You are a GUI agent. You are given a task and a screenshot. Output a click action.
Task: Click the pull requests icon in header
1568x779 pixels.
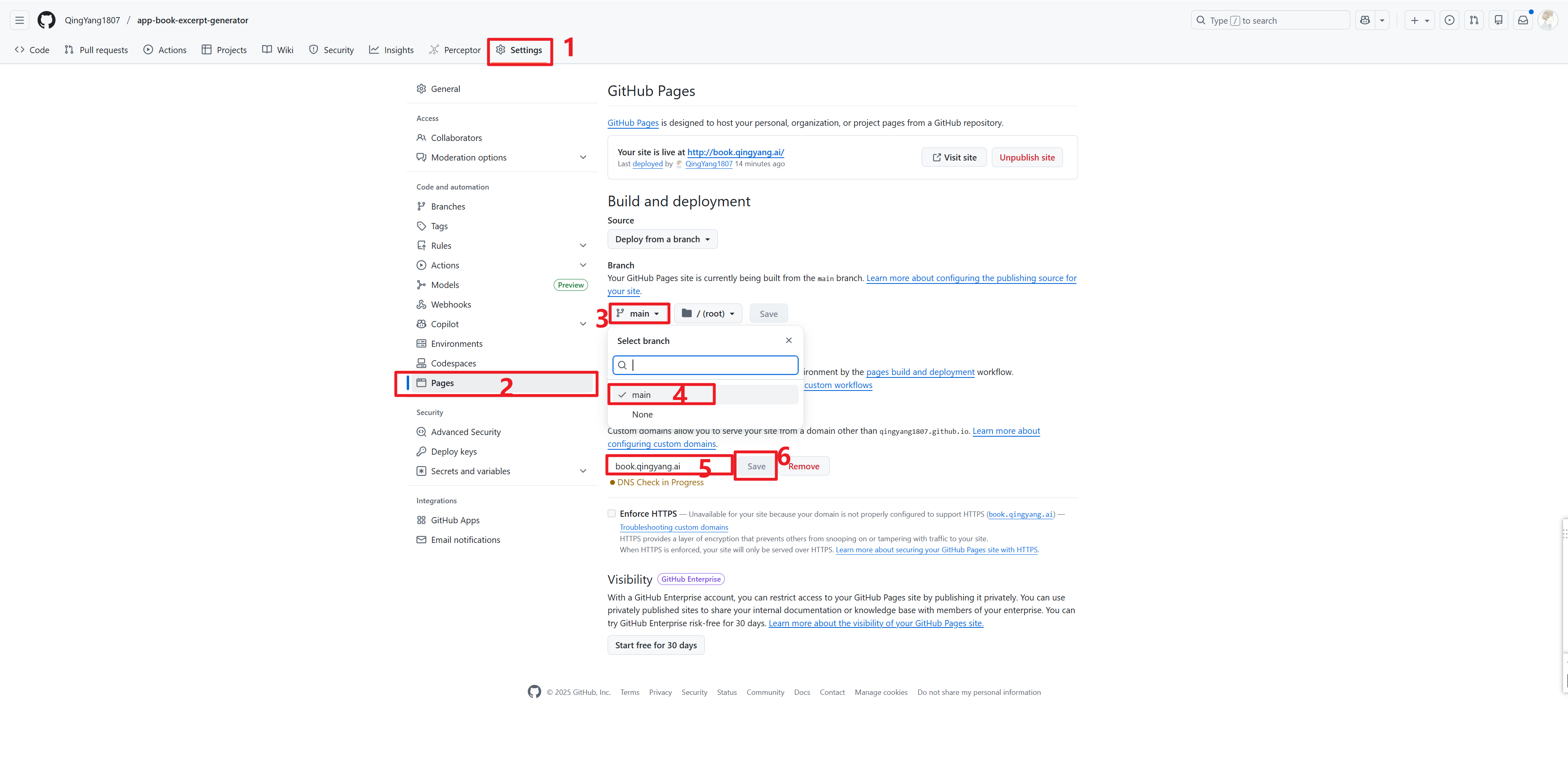(x=1474, y=20)
